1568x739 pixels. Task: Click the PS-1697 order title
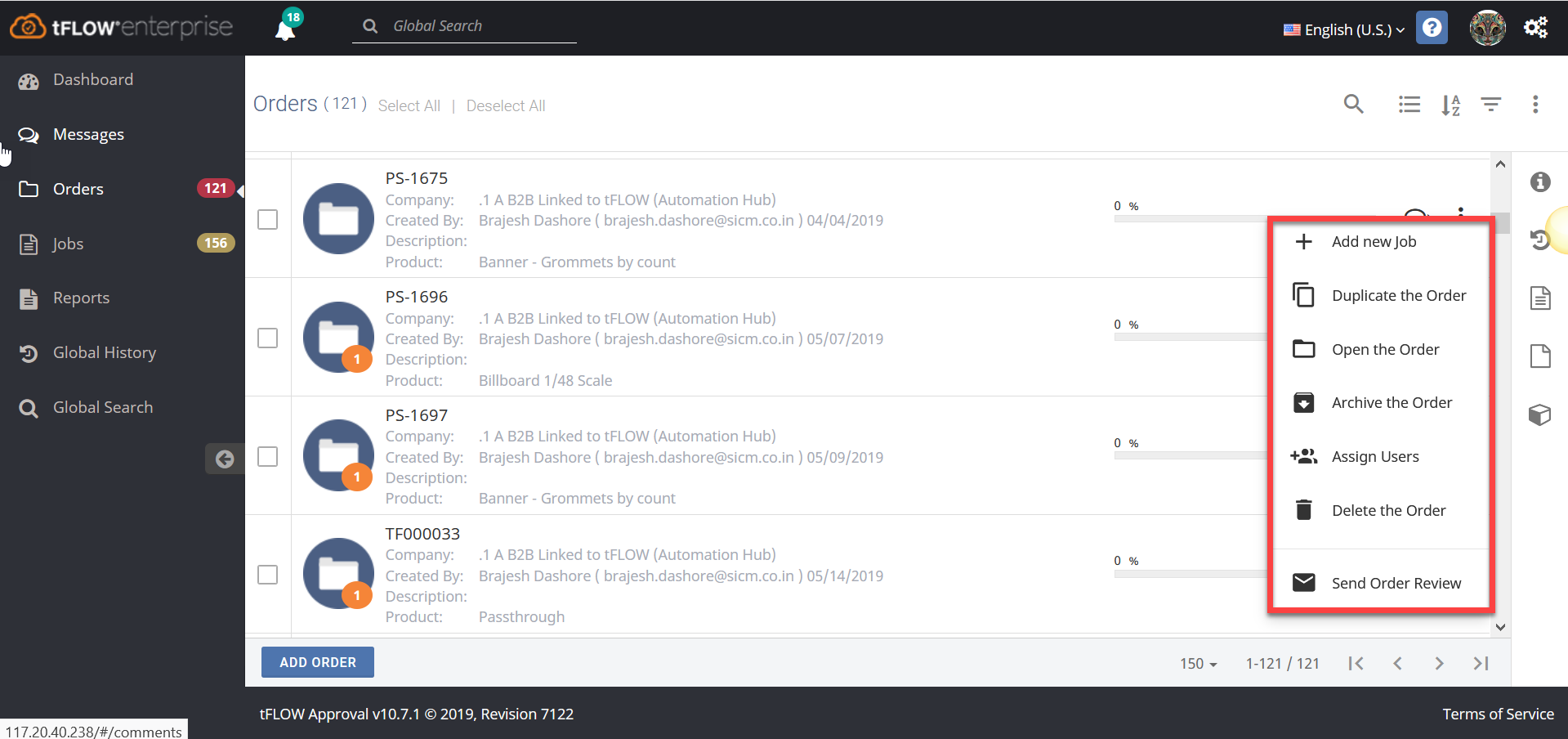tap(417, 415)
